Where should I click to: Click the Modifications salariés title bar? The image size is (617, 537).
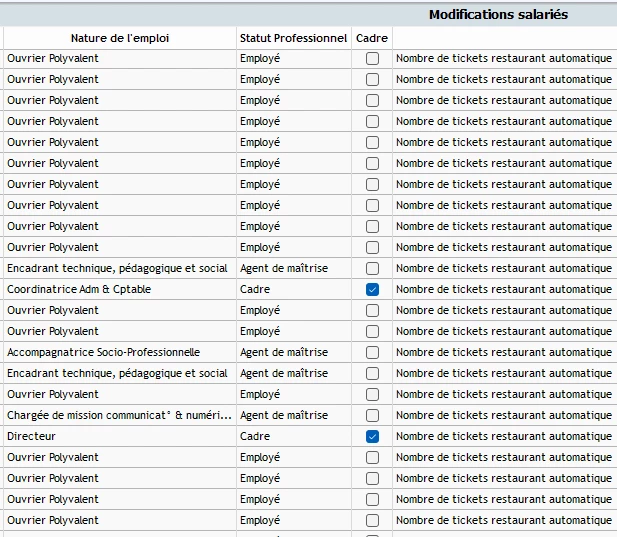[498, 14]
